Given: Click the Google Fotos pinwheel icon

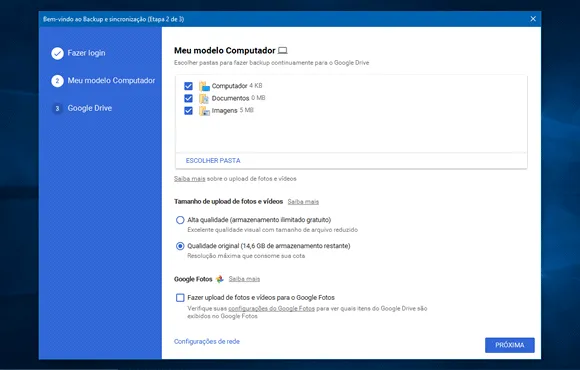Looking at the screenshot, I should [220, 279].
